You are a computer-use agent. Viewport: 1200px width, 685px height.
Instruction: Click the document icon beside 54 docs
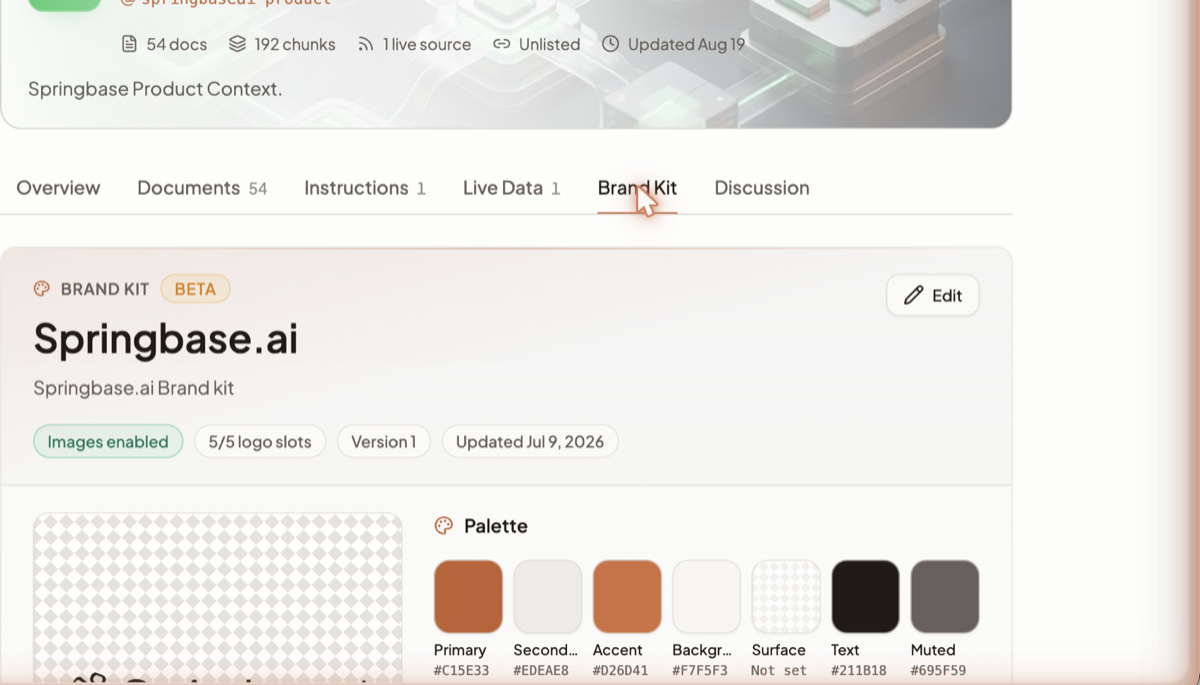pos(129,44)
